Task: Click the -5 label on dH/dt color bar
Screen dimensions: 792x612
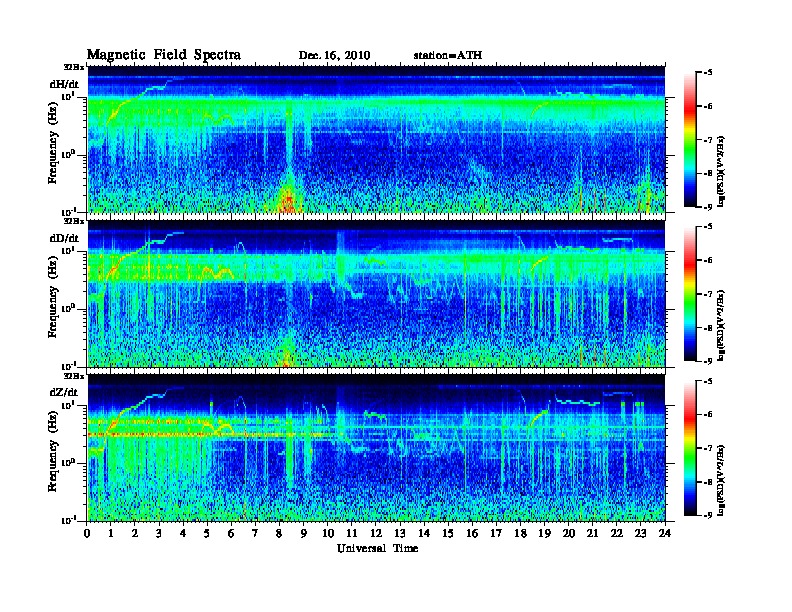Action: (x=708, y=73)
